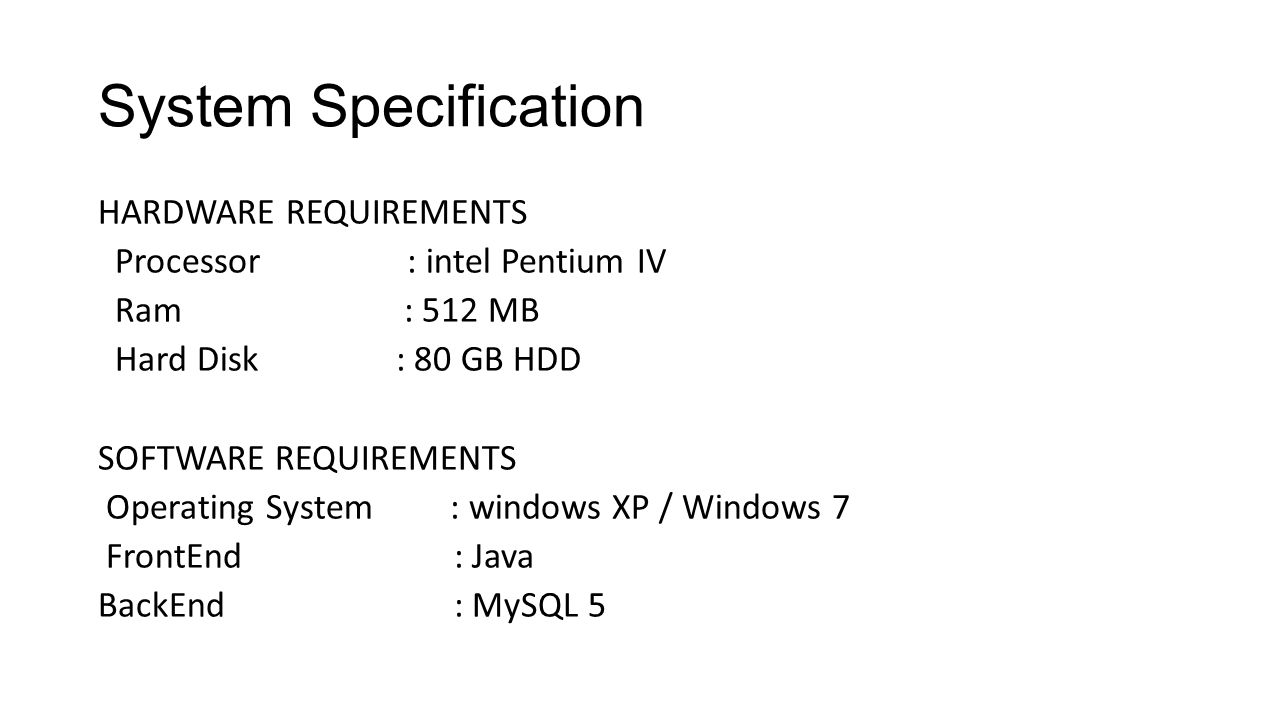The width and height of the screenshot is (1280, 720).
Task: Click the FrontEnd label
Action: pyautogui.click(x=174, y=557)
